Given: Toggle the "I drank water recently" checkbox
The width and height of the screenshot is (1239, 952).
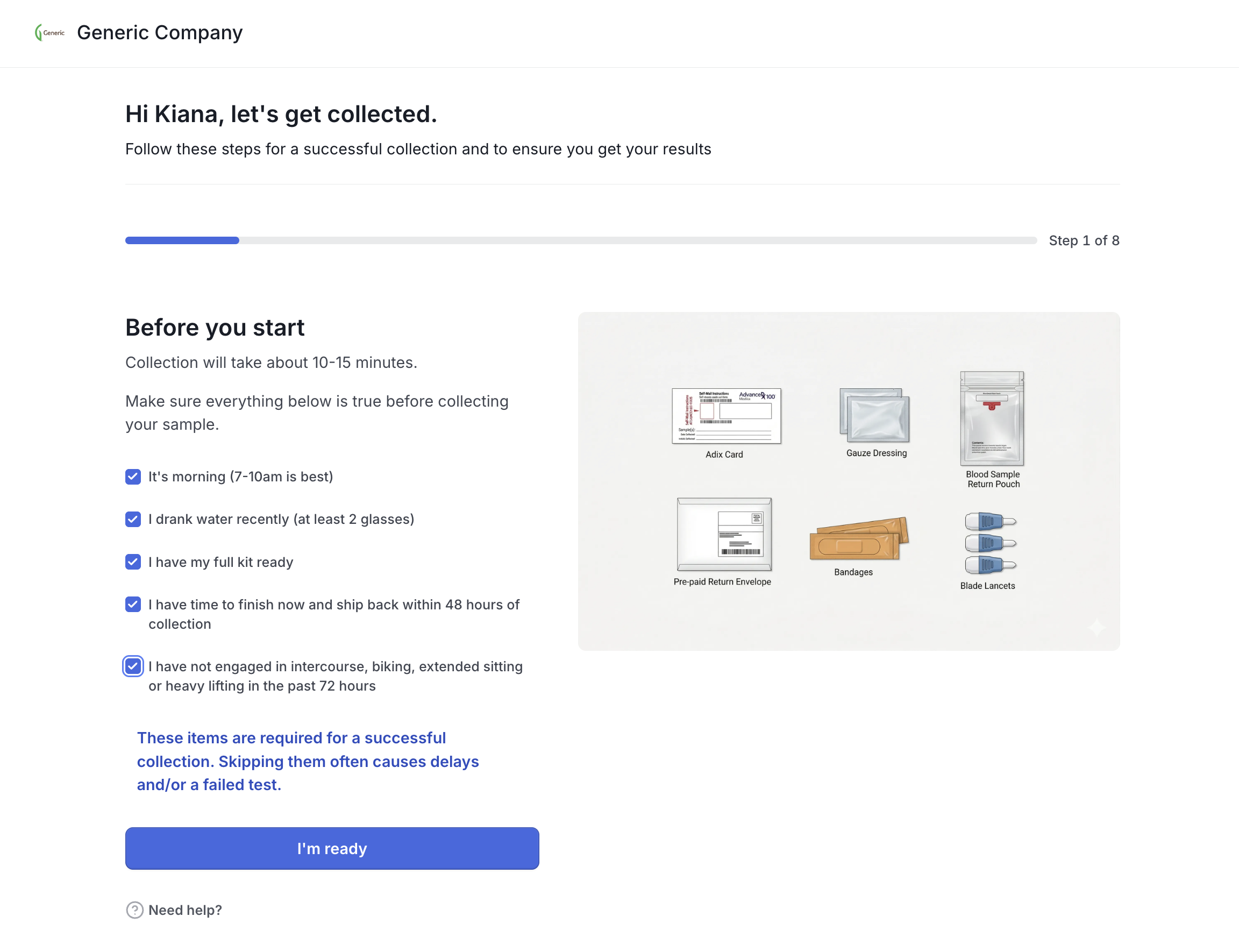Looking at the screenshot, I should [x=133, y=519].
